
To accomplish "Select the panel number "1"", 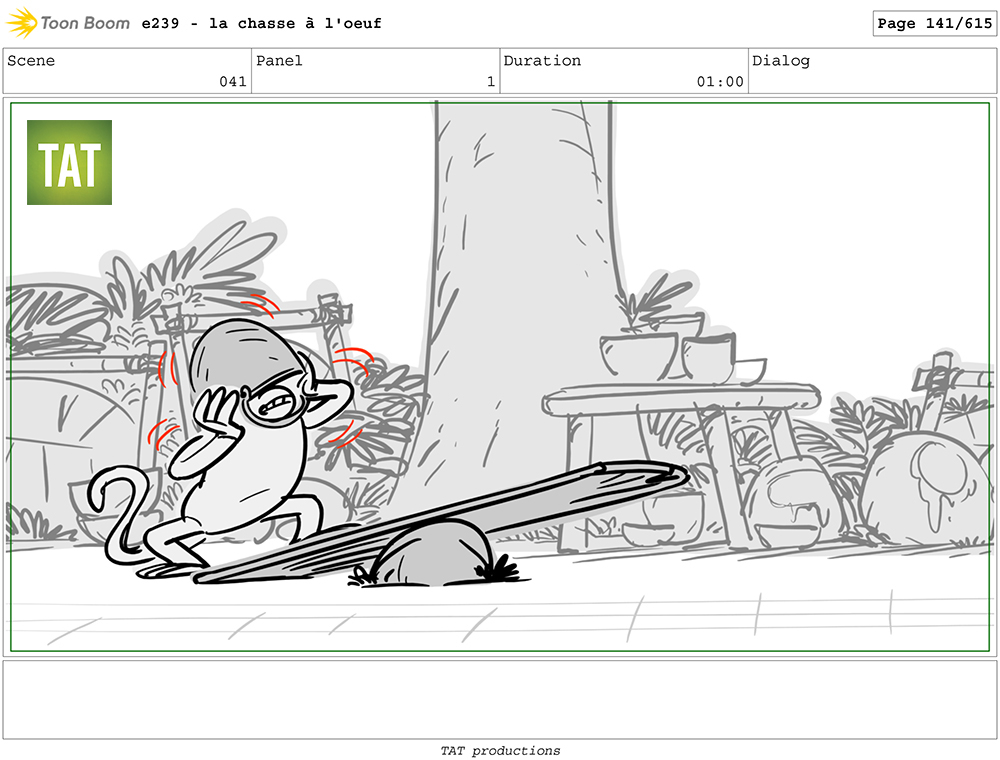I will [490, 82].
